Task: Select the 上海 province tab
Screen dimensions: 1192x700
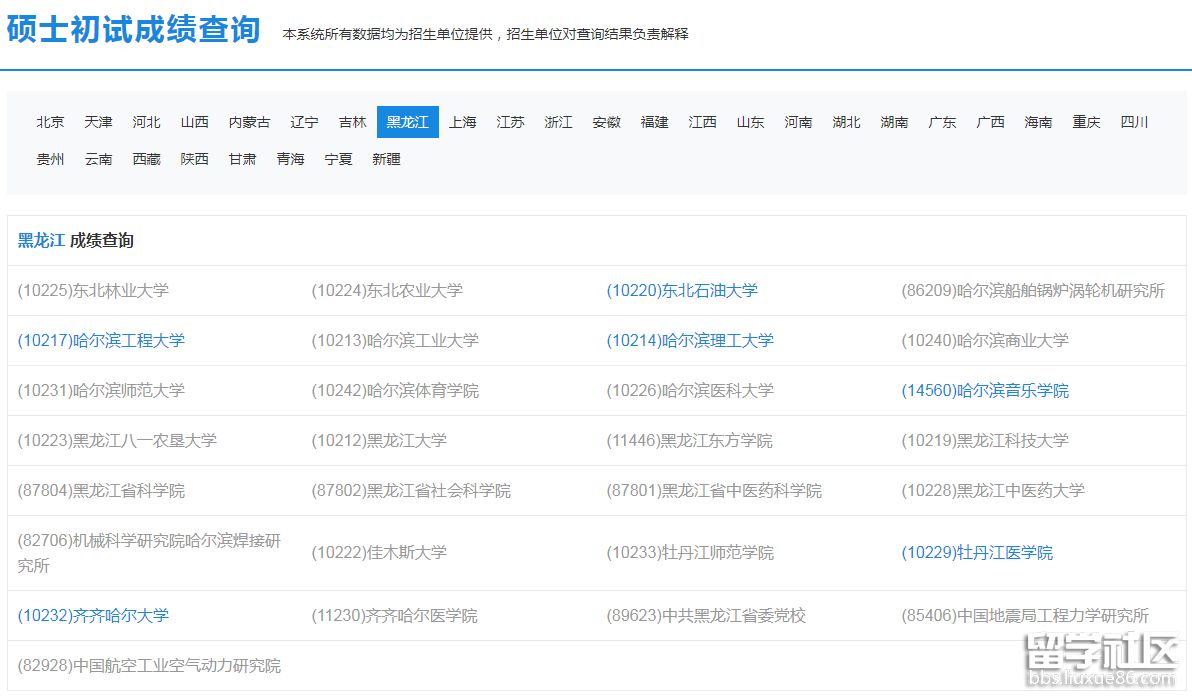Action: [462, 121]
